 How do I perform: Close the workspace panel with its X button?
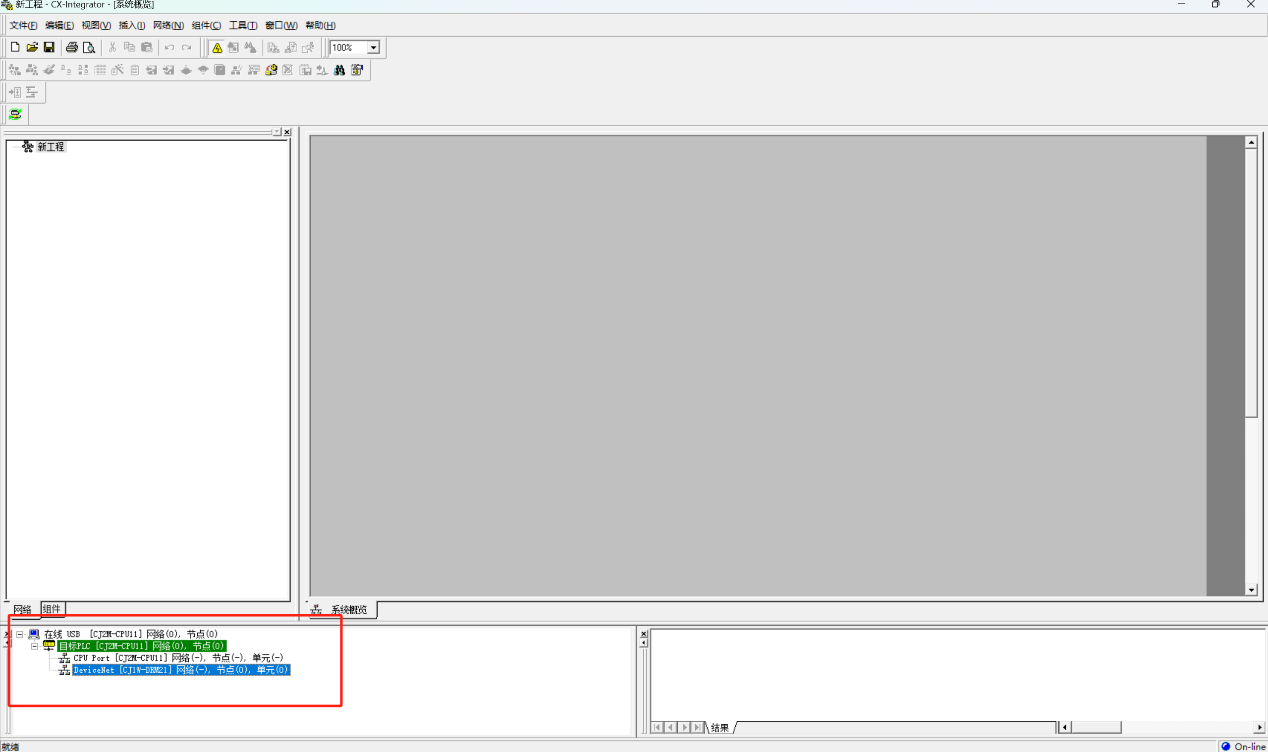[287, 132]
